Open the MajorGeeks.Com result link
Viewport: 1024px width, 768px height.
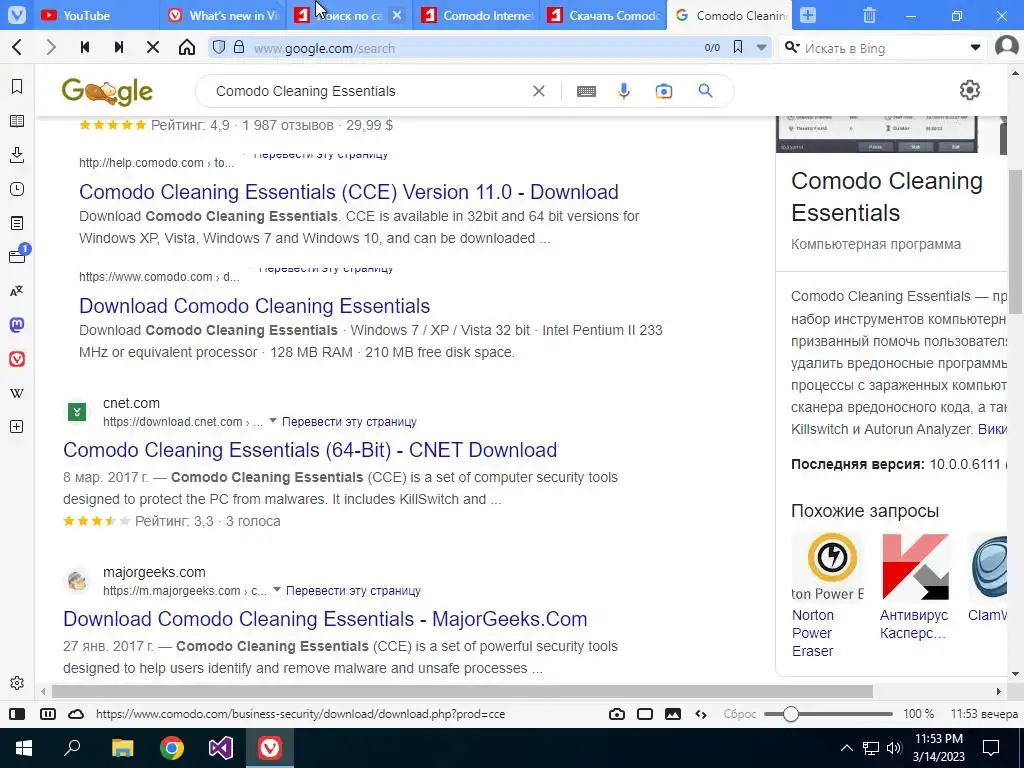(x=325, y=618)
